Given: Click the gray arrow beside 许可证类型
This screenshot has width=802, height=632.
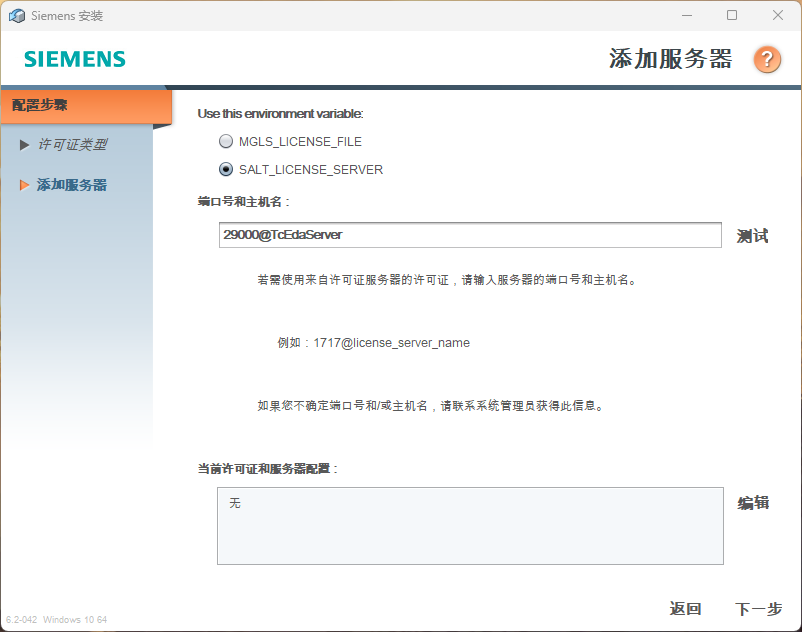Looking at the screenshot, I should click(x=25, y=145).
